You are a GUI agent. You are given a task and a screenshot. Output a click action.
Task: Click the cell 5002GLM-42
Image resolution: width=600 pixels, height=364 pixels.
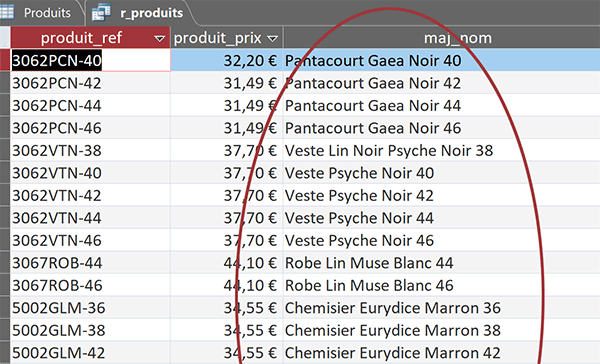tap(90, 353)
